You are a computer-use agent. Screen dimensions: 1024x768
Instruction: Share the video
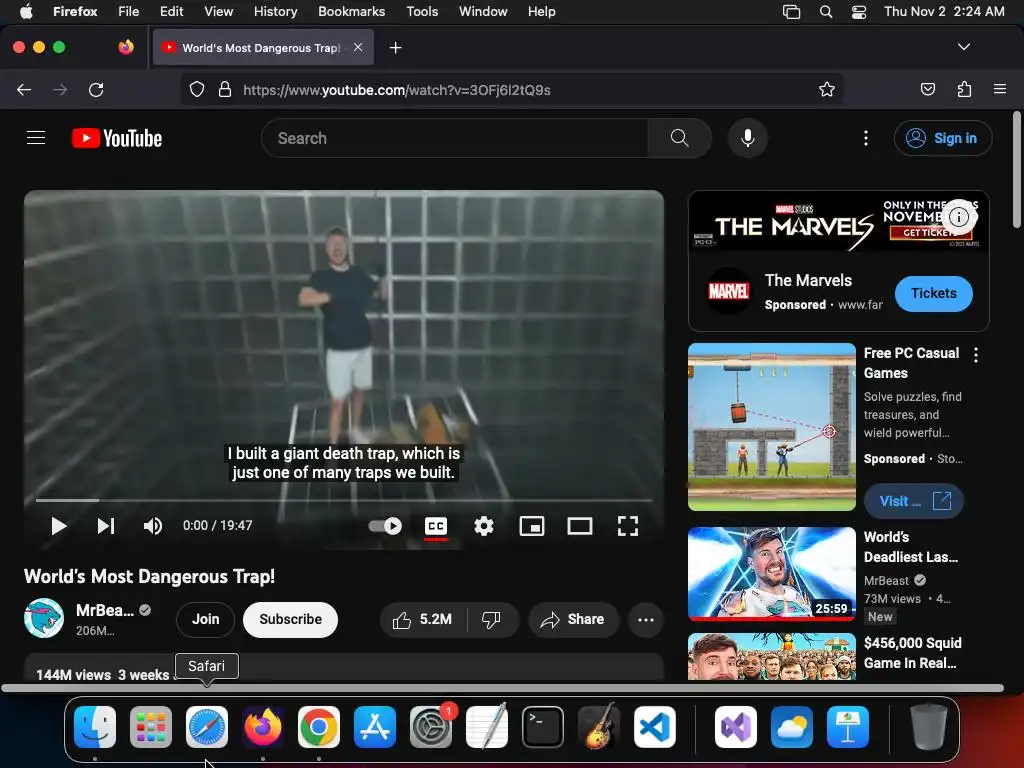(573, 620)
